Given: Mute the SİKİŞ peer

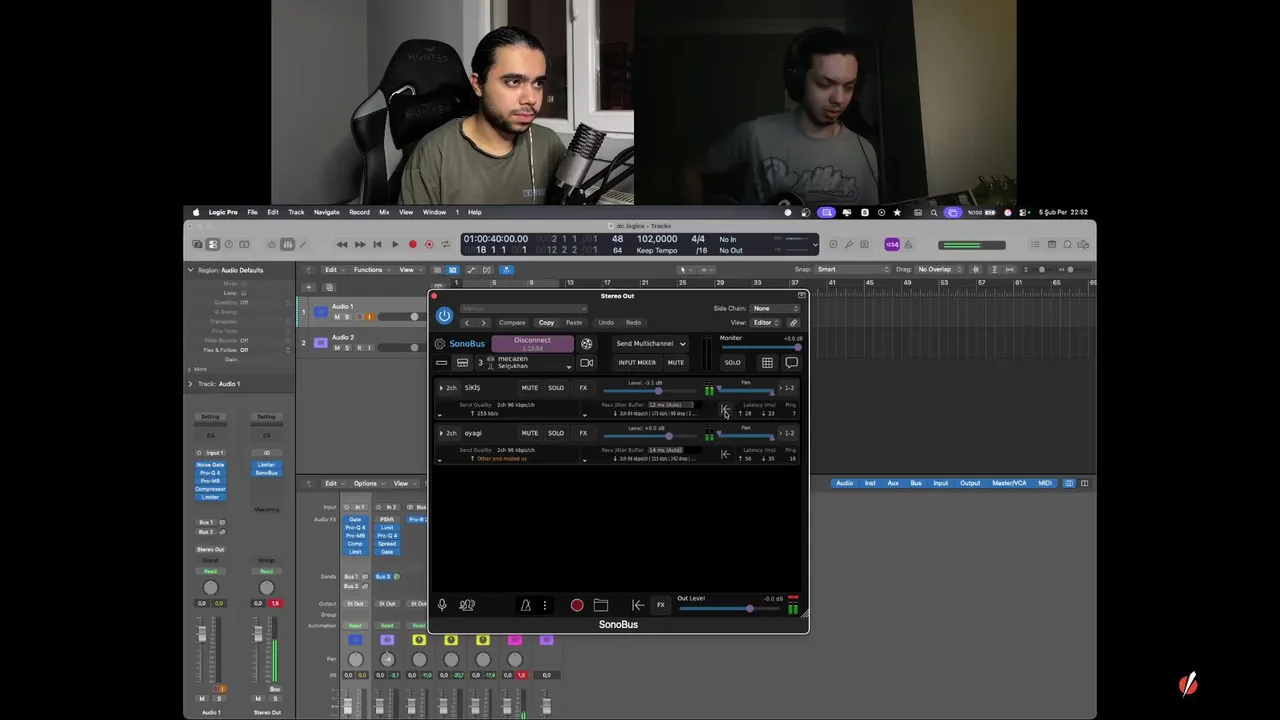Looking at the screenshot, I should pos(530,388).
